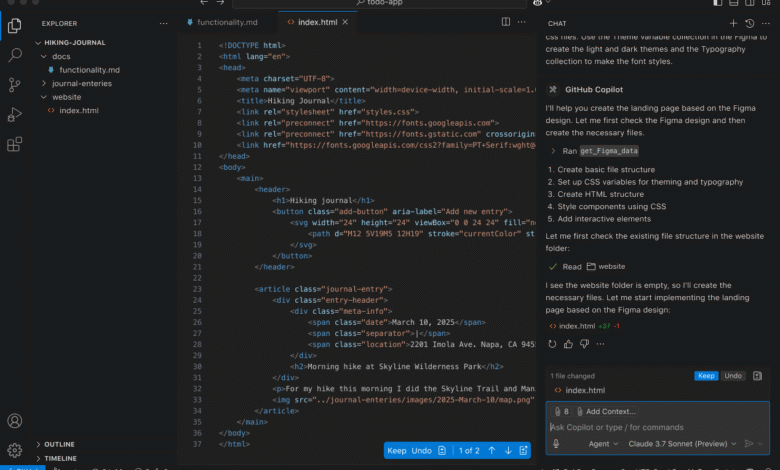This screenshot has height=470, width=780.
Task: Navigate forward with title bar arrow
Action: click(220, 2)
